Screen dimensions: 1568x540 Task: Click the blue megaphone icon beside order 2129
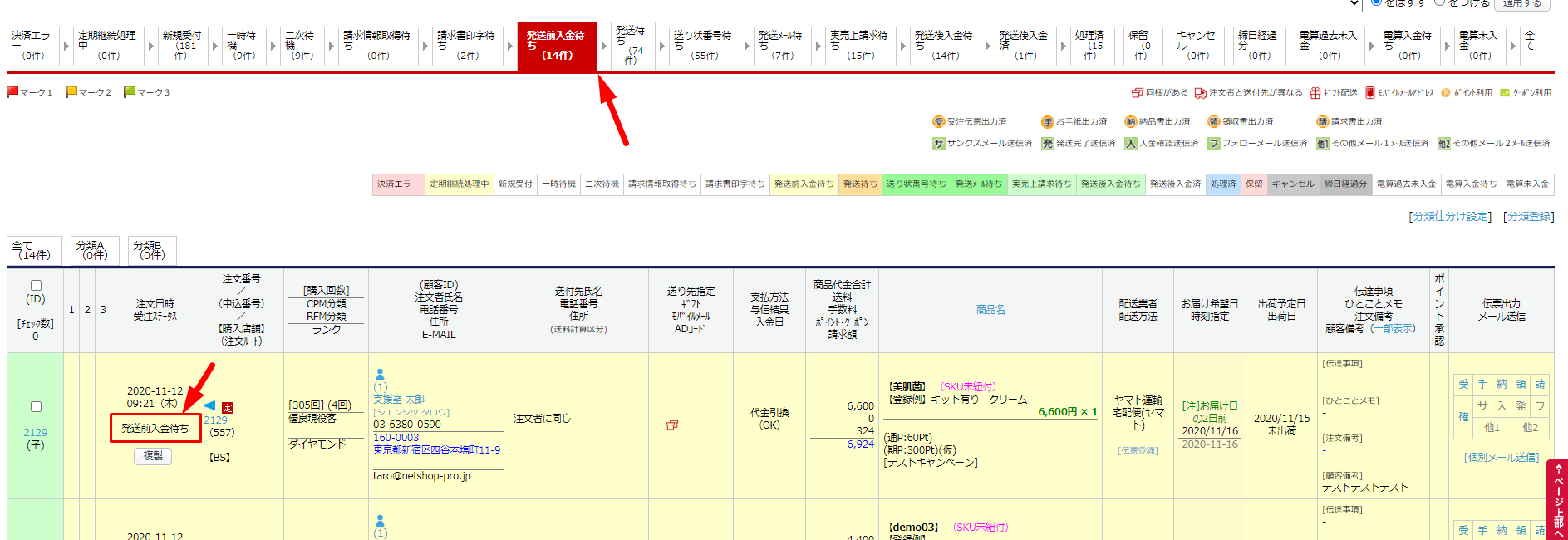(x=209, y=405)
